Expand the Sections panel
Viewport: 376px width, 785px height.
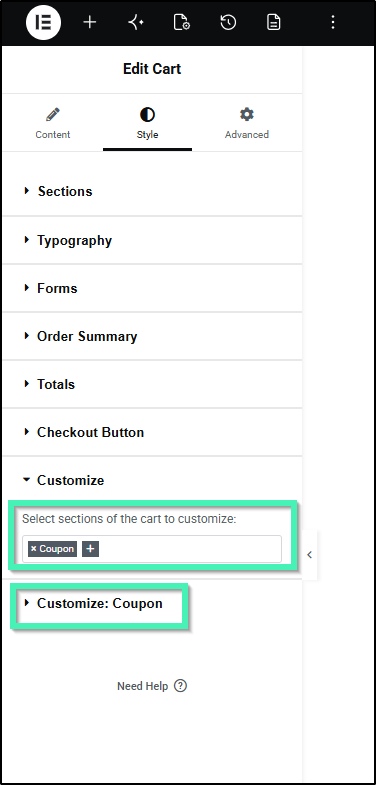[x=152, y=191]
